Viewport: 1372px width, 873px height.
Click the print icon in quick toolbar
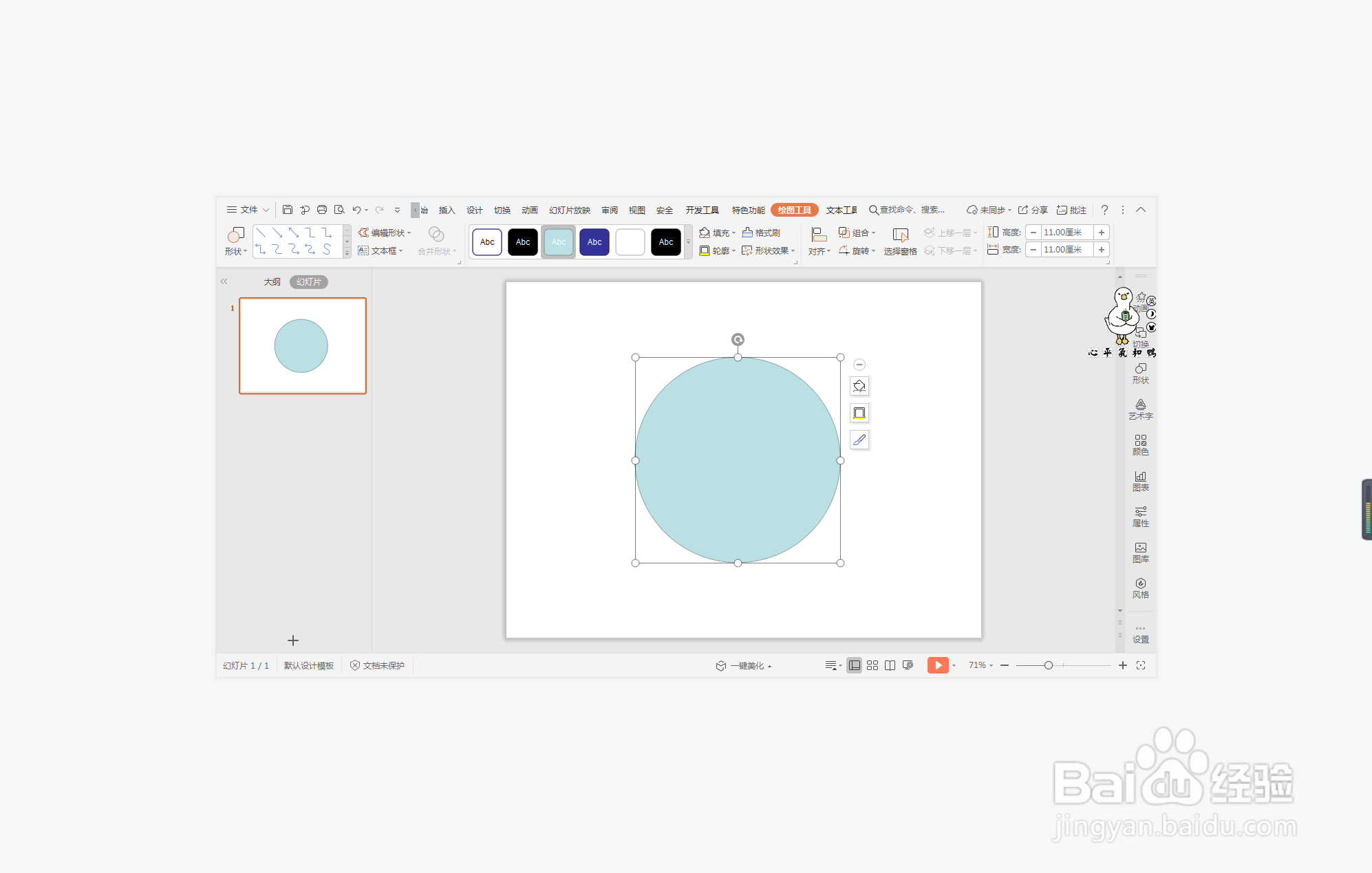(322, 210)
